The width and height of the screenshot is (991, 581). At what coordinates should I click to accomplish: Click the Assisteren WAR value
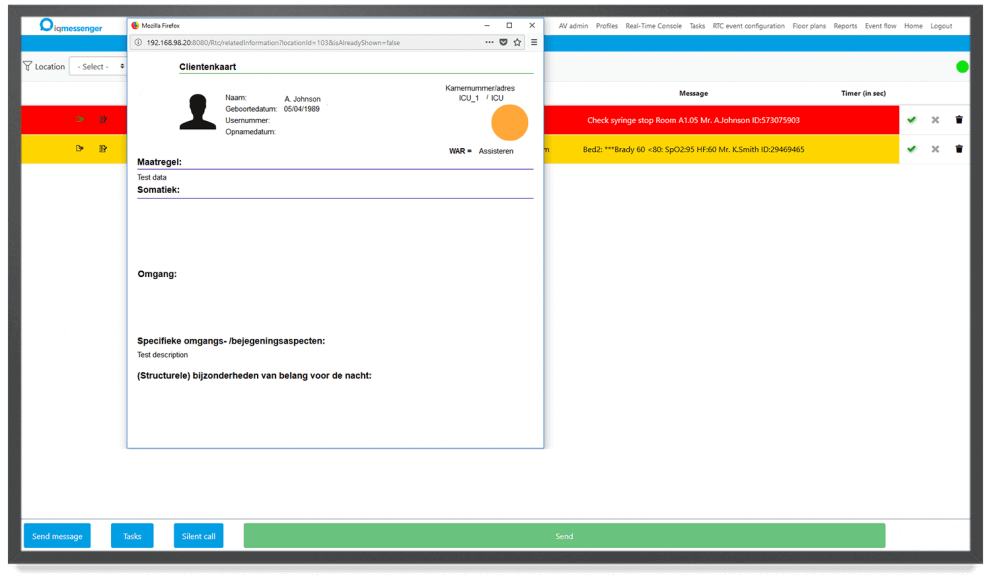click(x=496, y=151)
